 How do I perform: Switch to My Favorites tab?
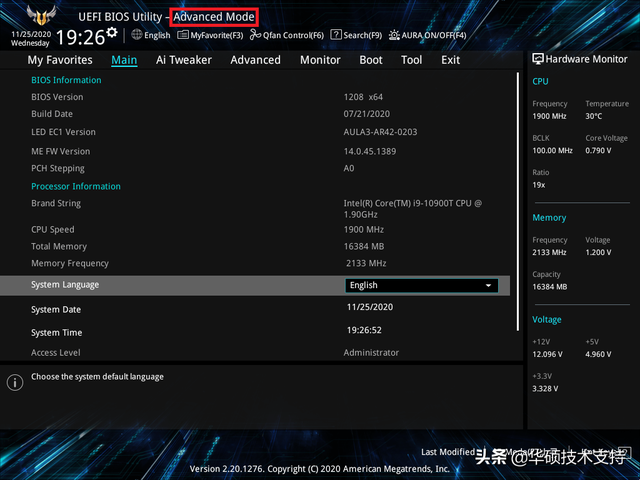(60, 60)
